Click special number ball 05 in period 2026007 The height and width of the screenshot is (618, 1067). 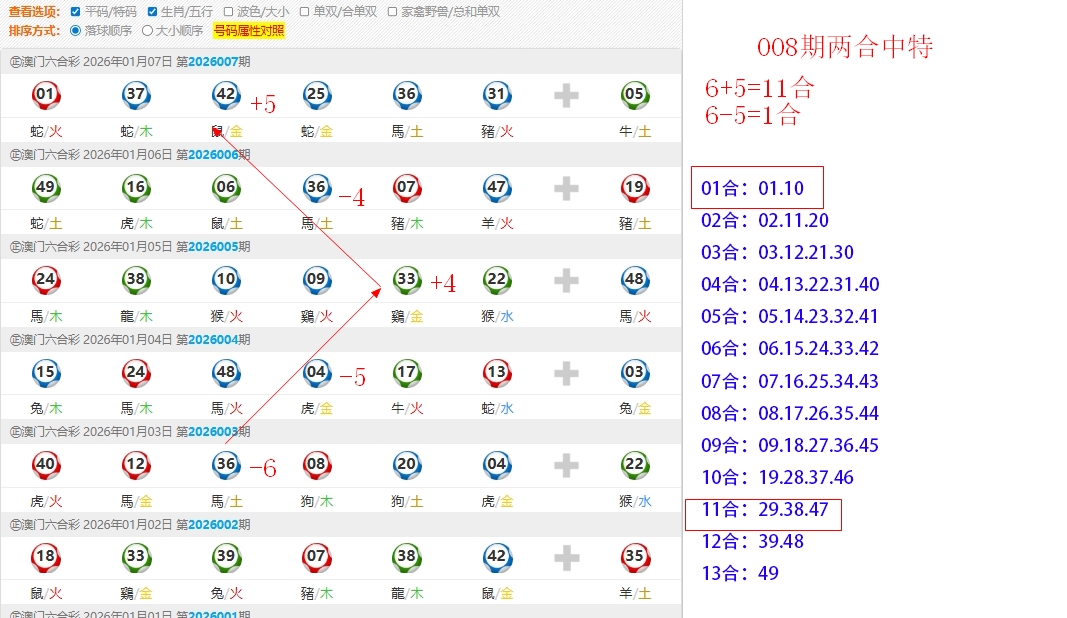point(634,96)
